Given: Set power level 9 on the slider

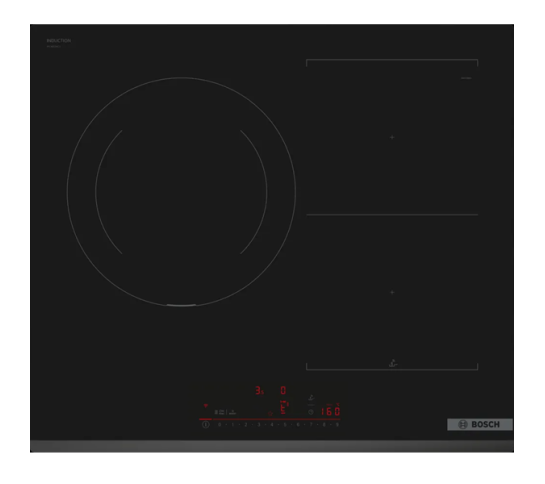Looking at the screenshot, I should (337, 425).
